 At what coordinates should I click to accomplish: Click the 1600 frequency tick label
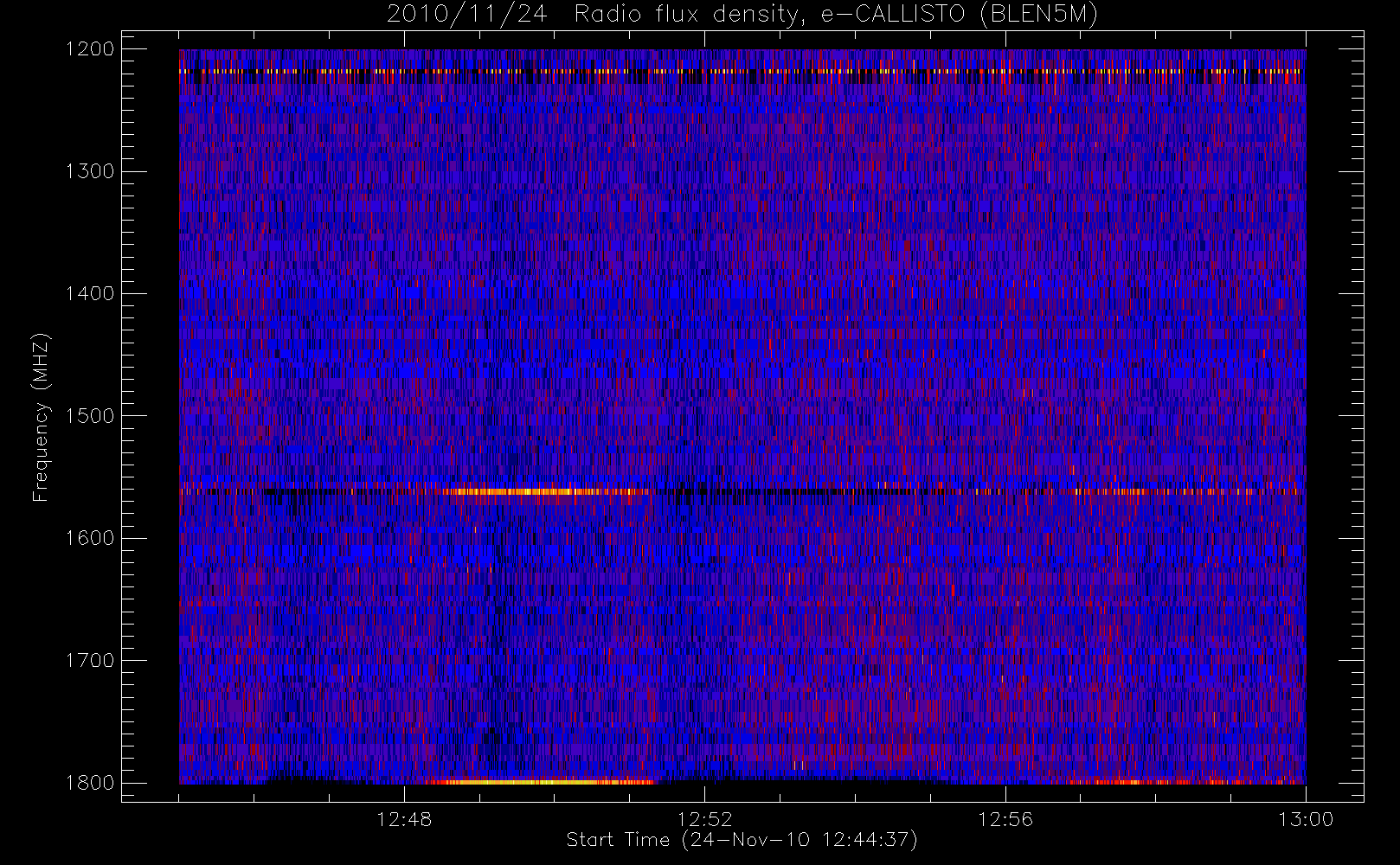click(90, 538)
